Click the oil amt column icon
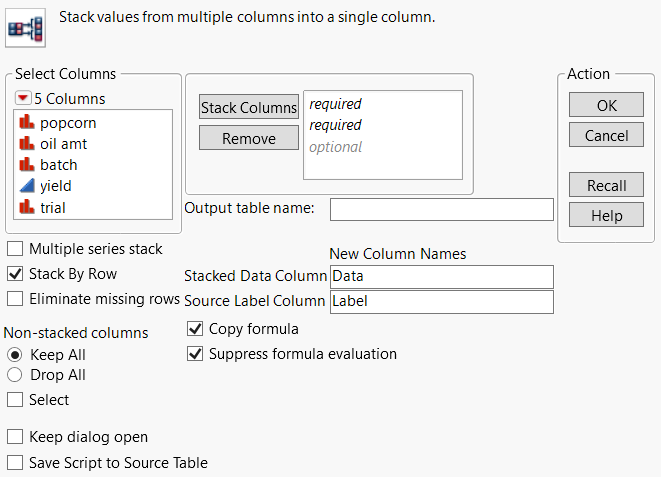Viewport: 661px width, 477px height. [x=27, y=144]
